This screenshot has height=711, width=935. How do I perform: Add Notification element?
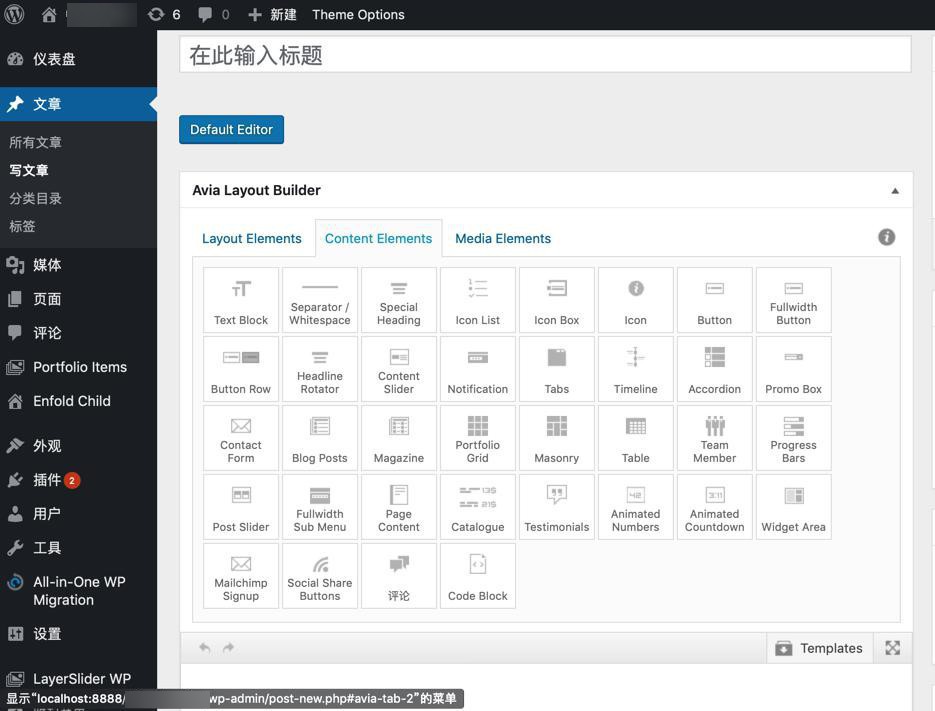point(478,369)
